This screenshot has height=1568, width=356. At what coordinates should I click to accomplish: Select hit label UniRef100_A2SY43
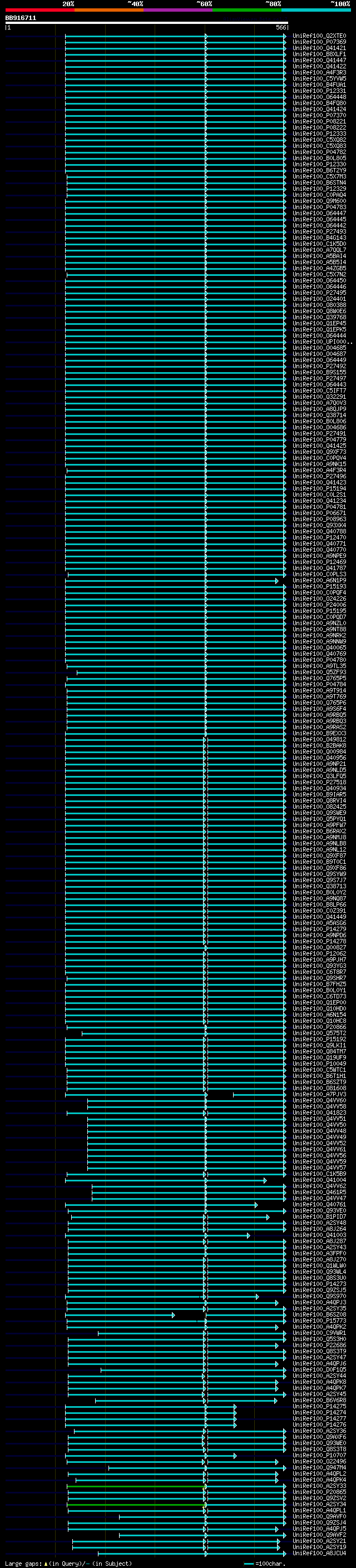click(x=319, y=1247)
